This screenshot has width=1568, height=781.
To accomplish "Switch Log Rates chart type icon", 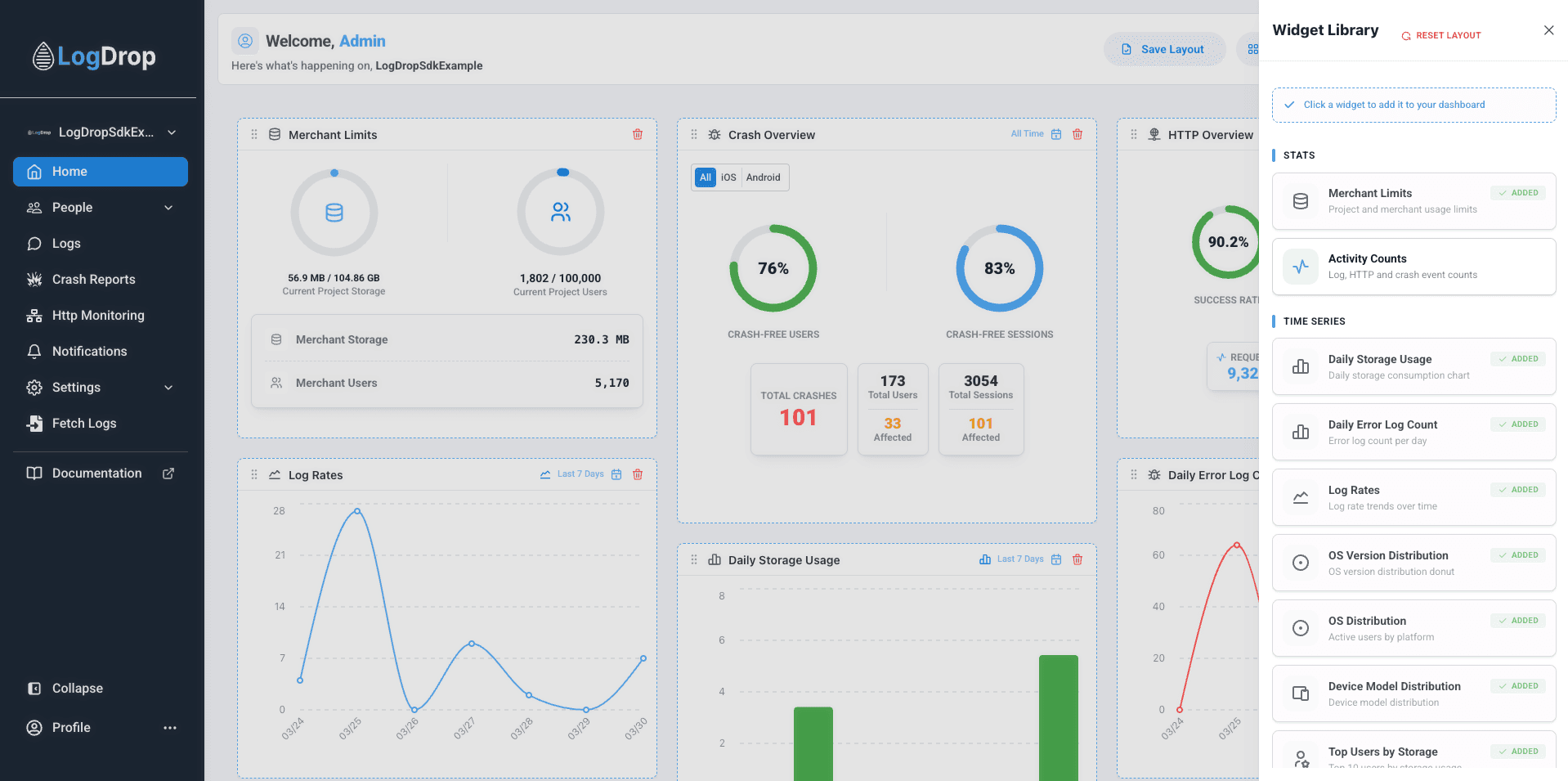I will 545,474.
